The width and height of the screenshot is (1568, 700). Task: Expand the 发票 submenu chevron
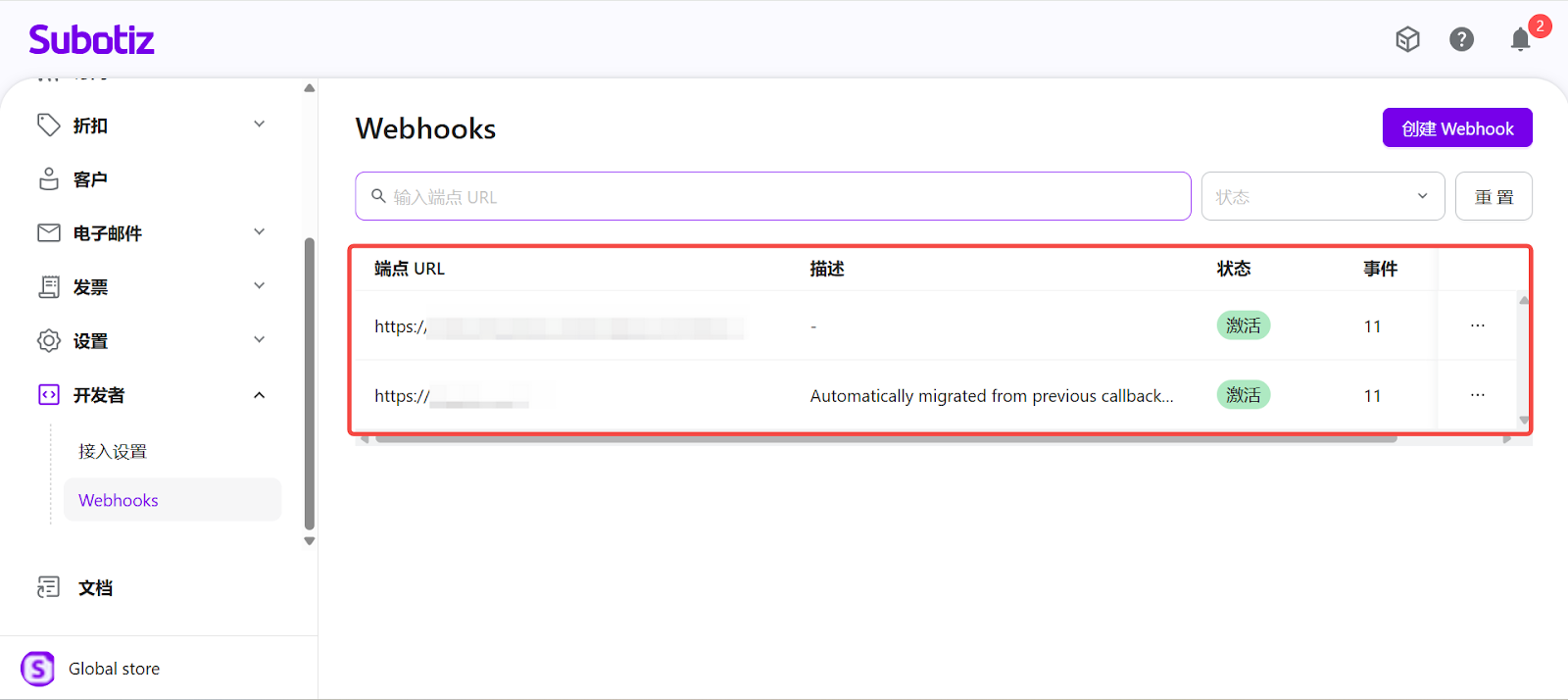259,286
